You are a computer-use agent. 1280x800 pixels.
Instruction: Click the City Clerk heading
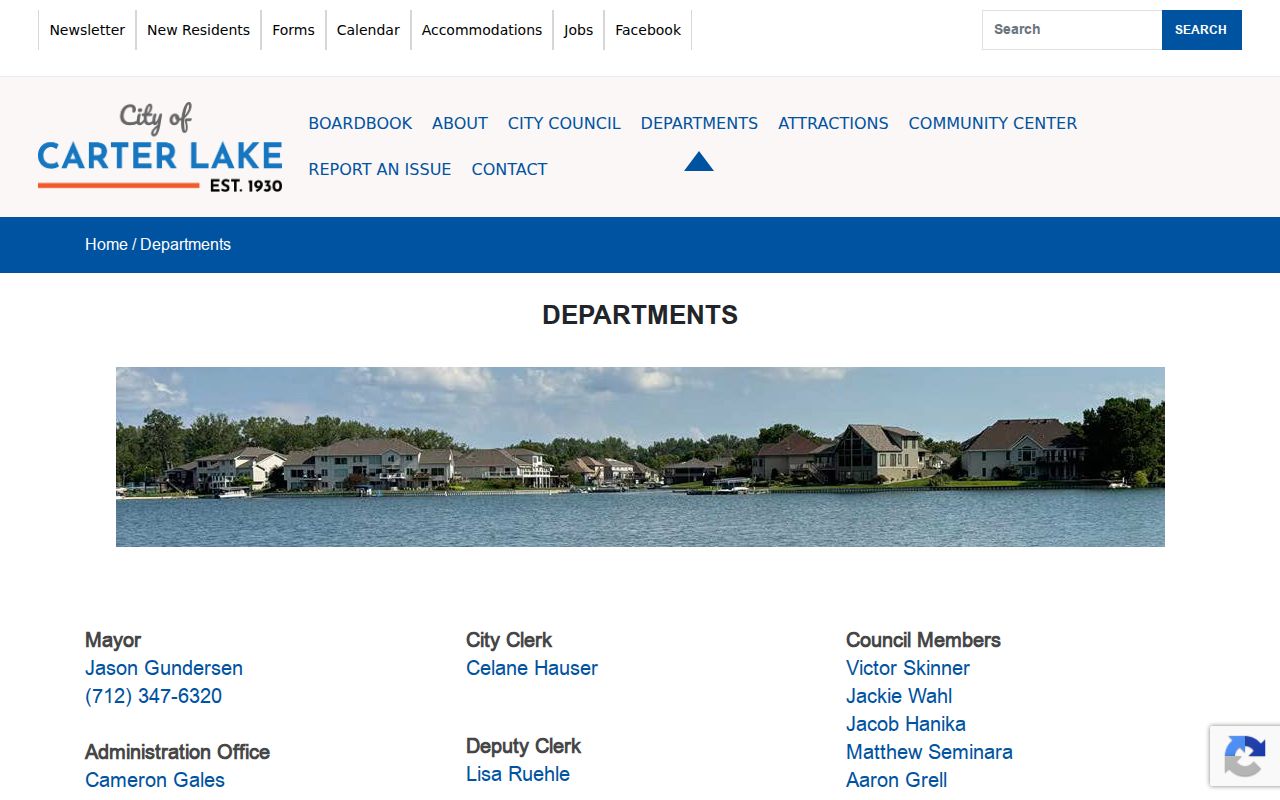coord(509,640)
